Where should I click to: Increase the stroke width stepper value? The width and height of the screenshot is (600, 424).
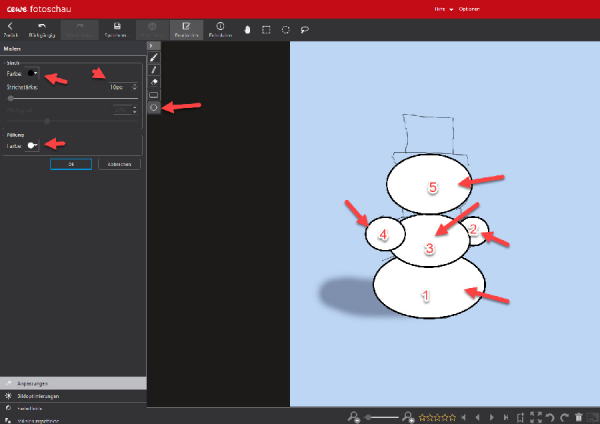point(135,84)
